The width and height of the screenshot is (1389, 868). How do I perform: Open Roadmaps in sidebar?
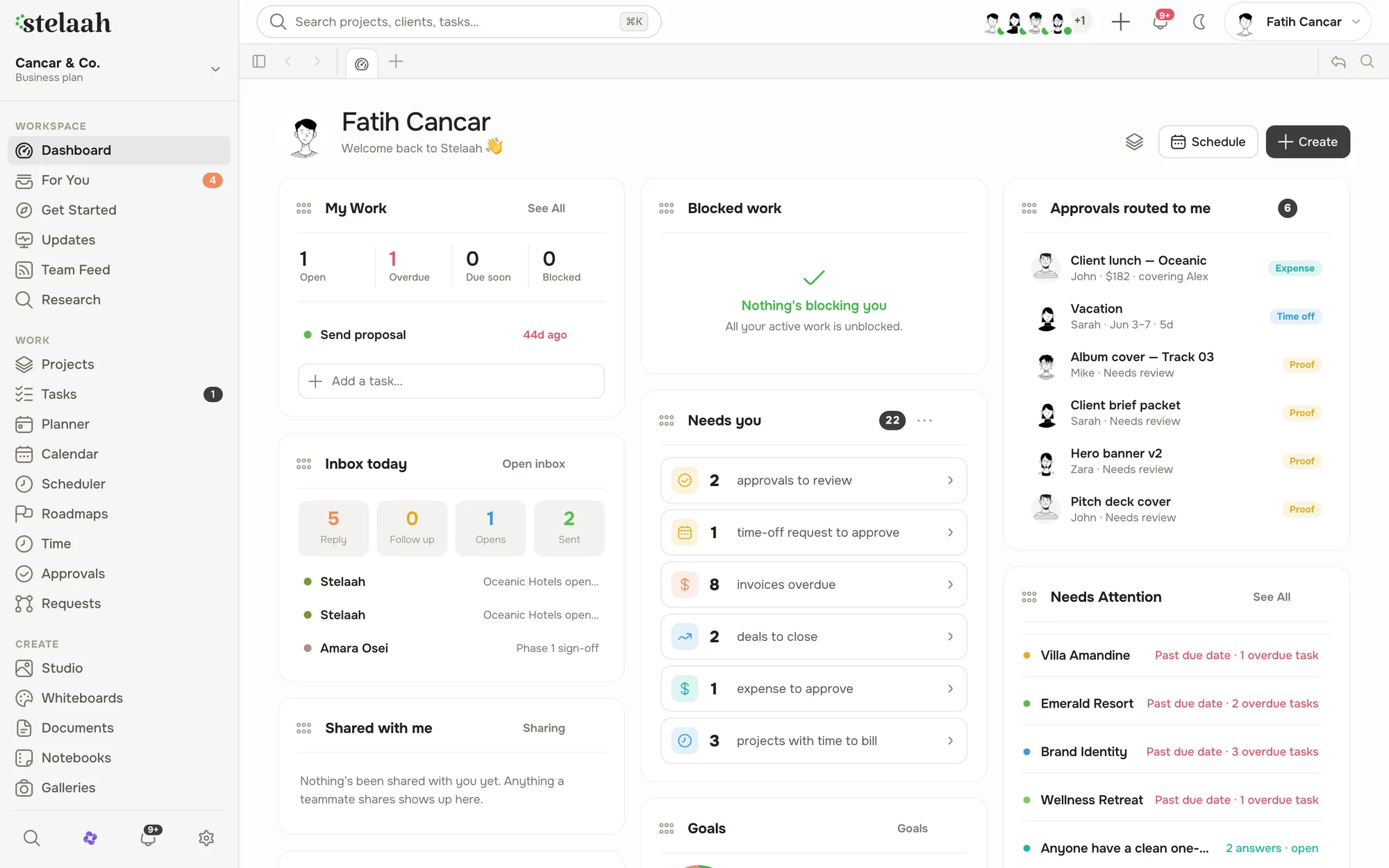tap(119, 514)
